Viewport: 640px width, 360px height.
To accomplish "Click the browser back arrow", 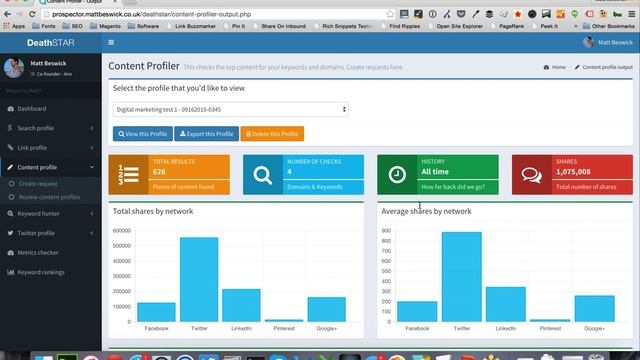I will click(7, 14).
